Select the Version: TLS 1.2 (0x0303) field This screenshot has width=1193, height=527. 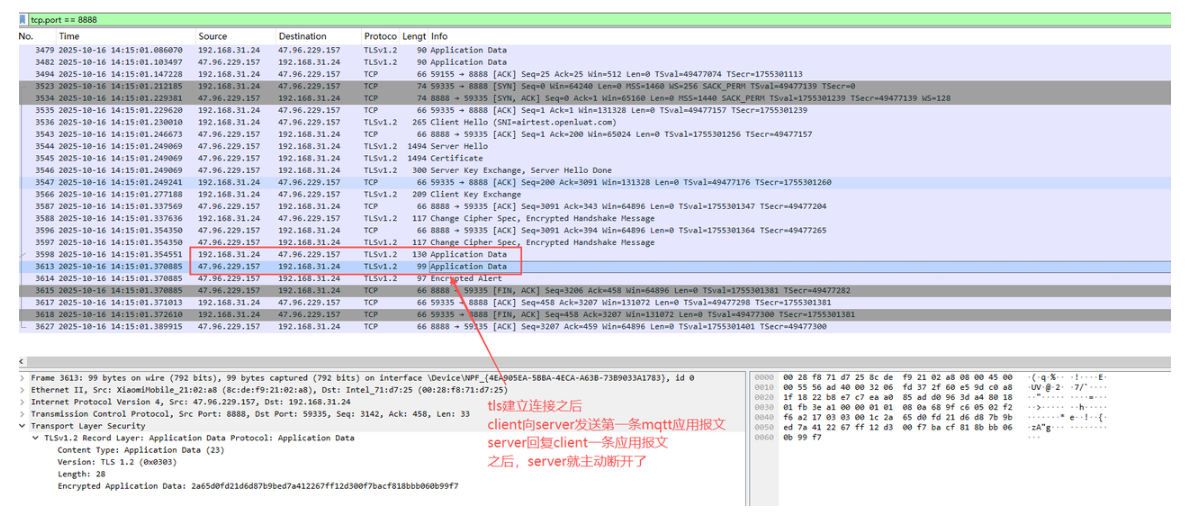116,462
